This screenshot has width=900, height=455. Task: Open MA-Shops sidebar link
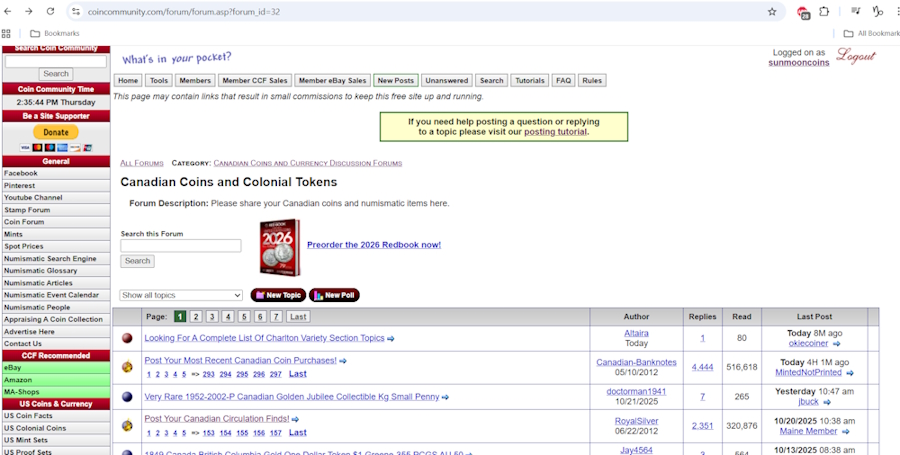56,392
